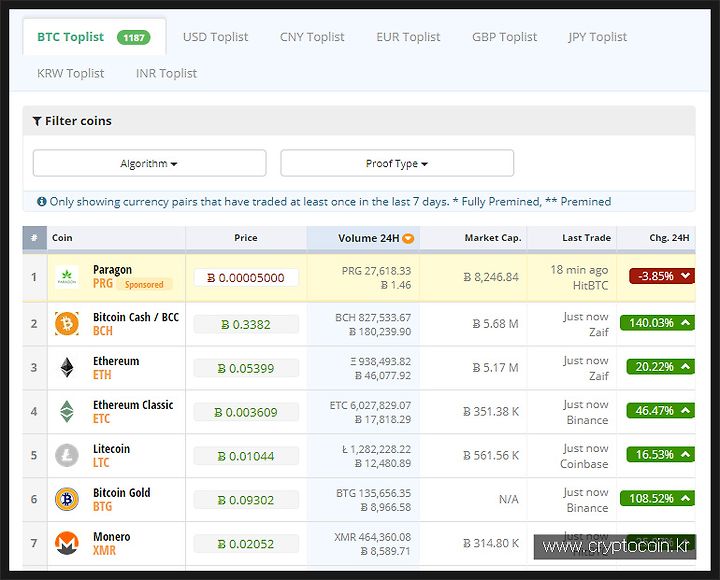The image size is (720, 580).
Task: Click the Monero price 0.02052
Action: pos(246,544)
